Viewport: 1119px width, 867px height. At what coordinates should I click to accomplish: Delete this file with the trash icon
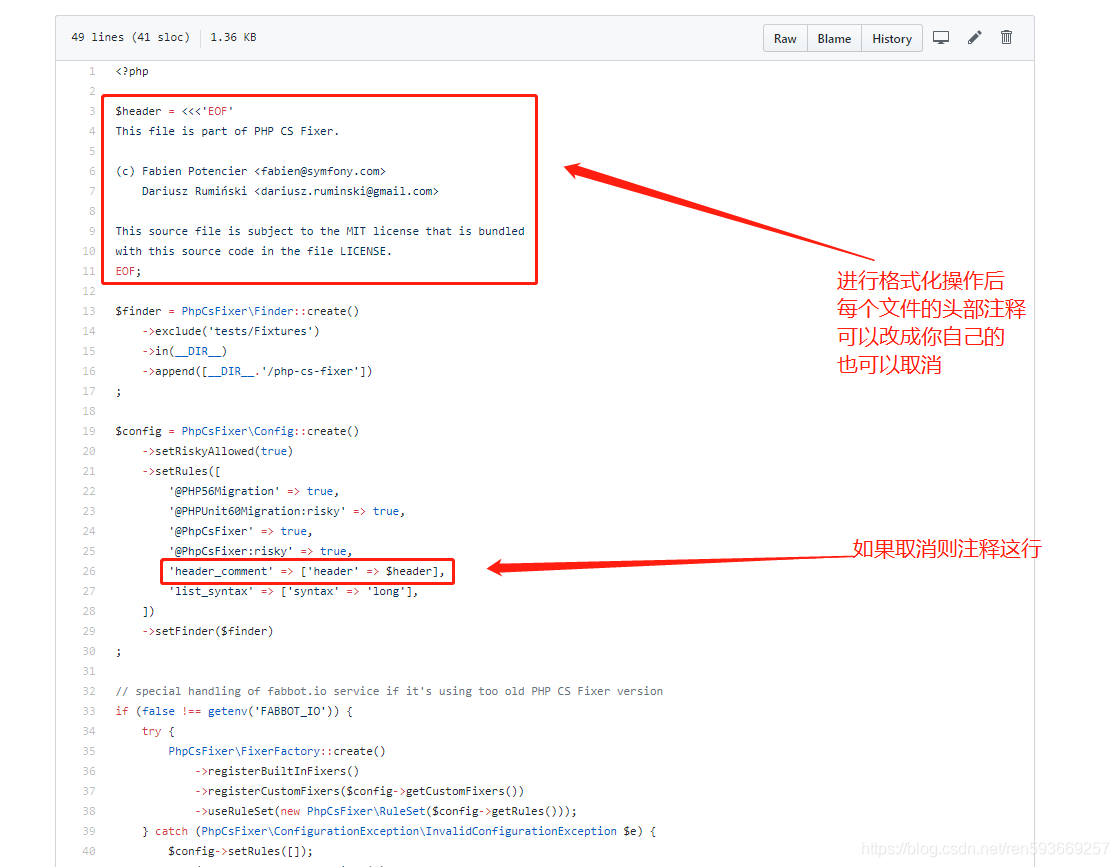tap(1006, 38)
